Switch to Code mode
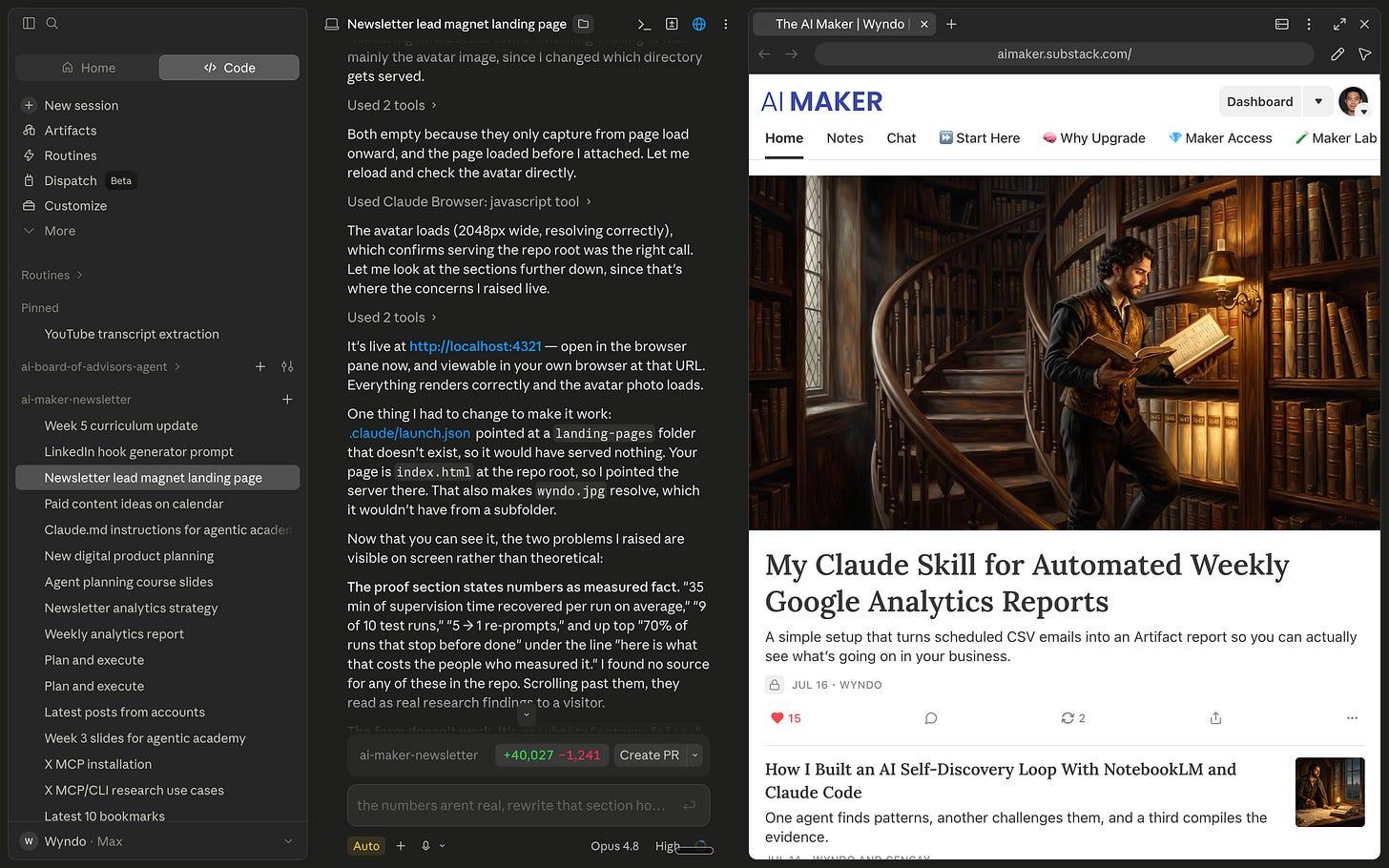Screen dimensions: 1389x868 [229, 68]
